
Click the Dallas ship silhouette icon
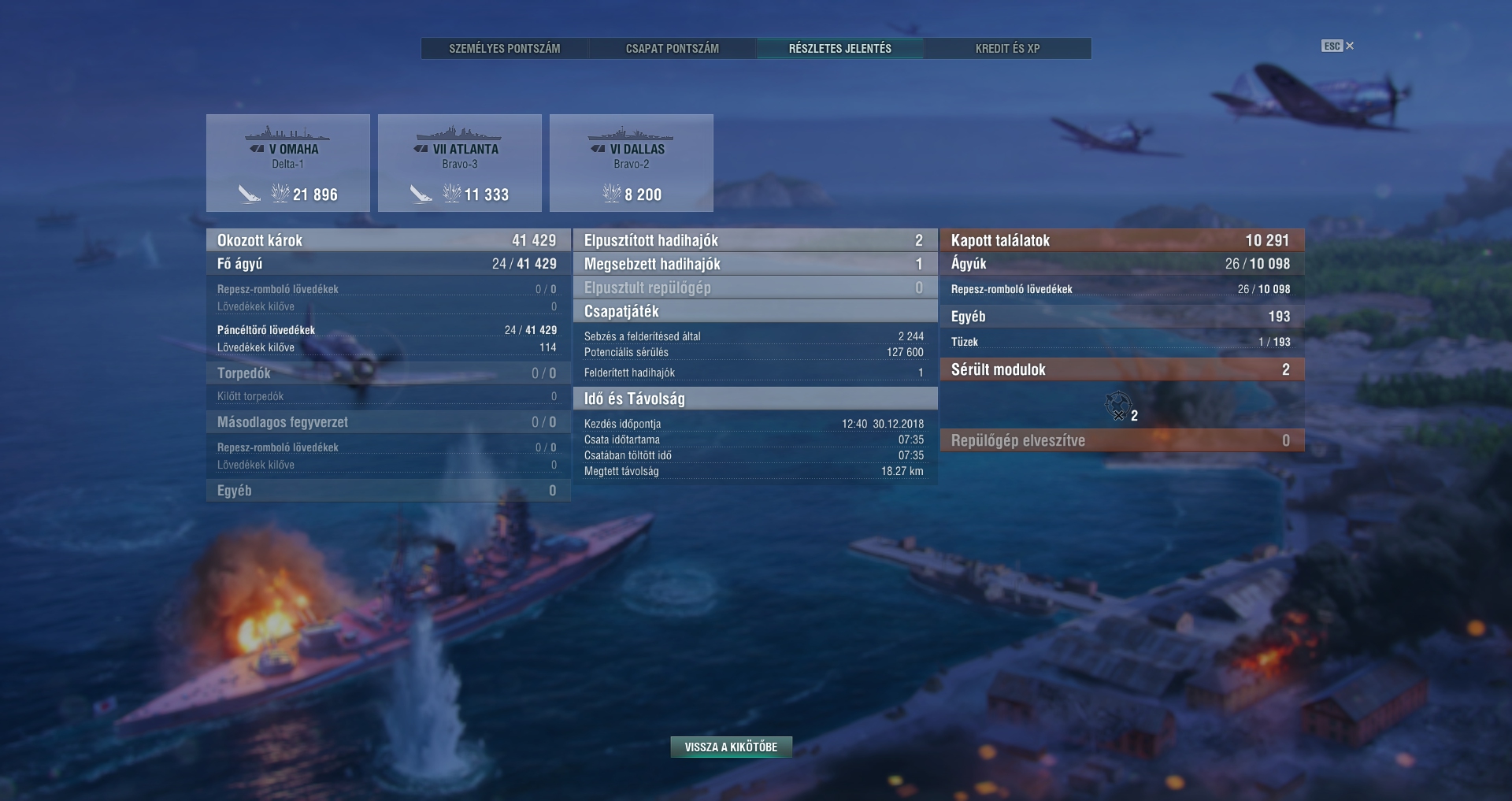[x=631, y=133]
